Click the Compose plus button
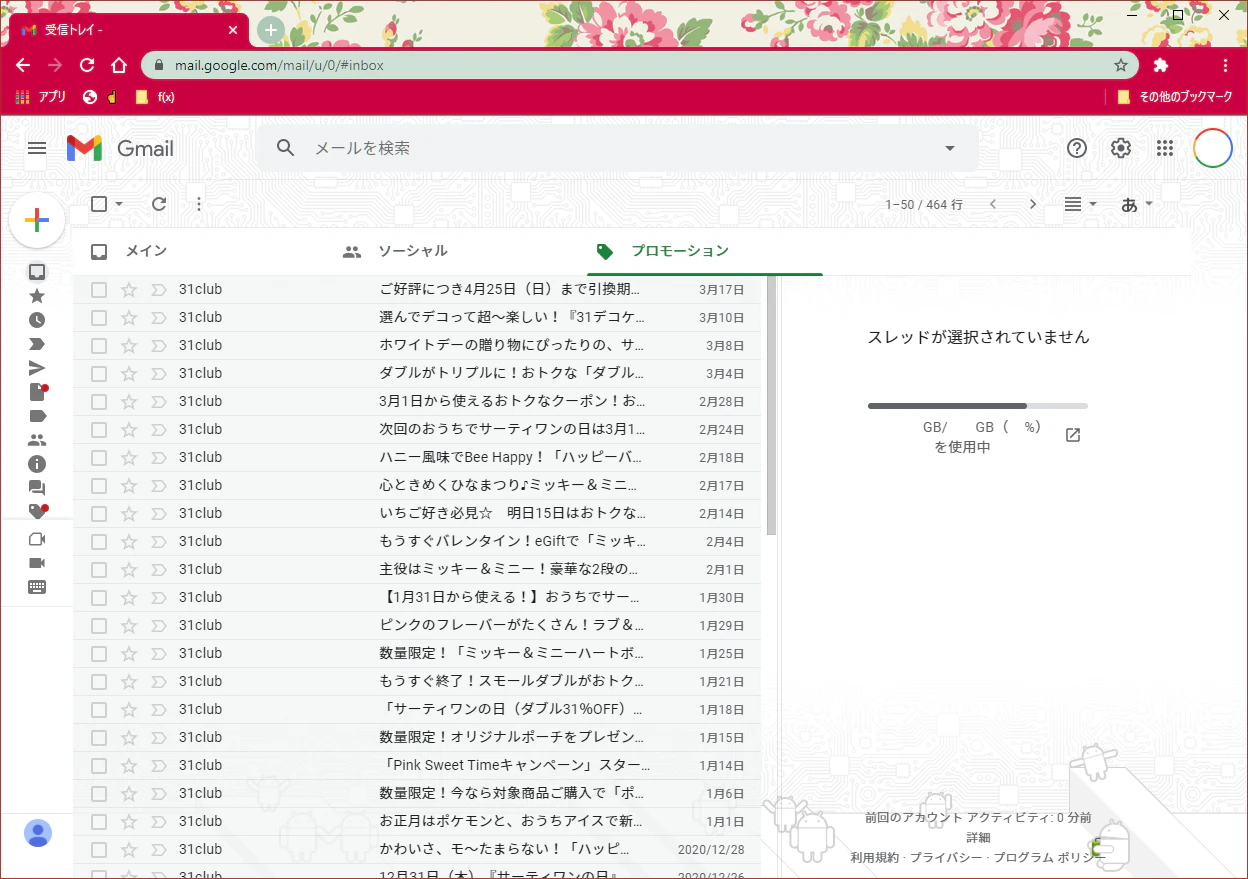The height and width of the screenshot is (879, 1248). coord(37,220)
